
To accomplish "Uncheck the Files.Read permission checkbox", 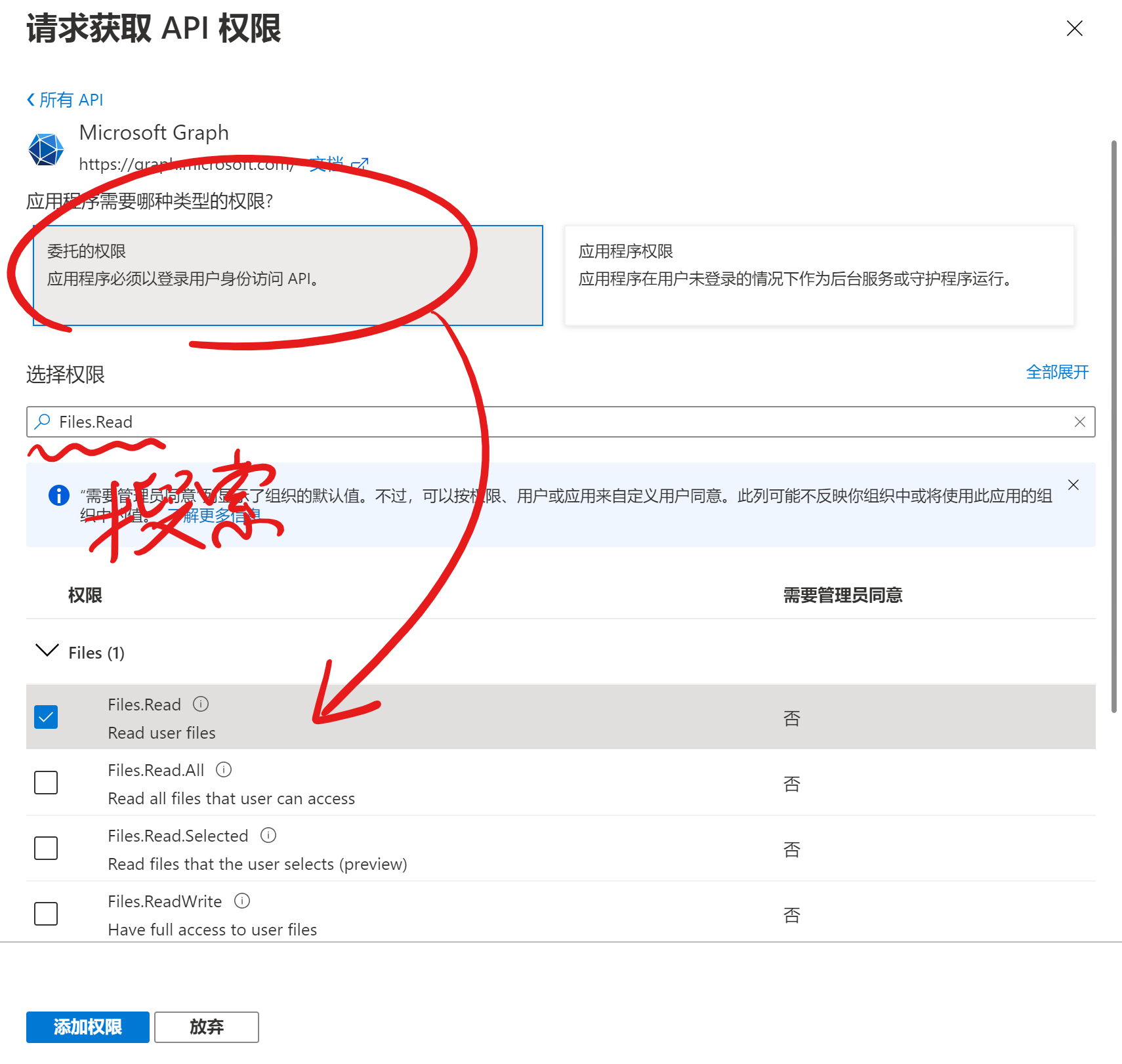I will [x=46, y=717].
